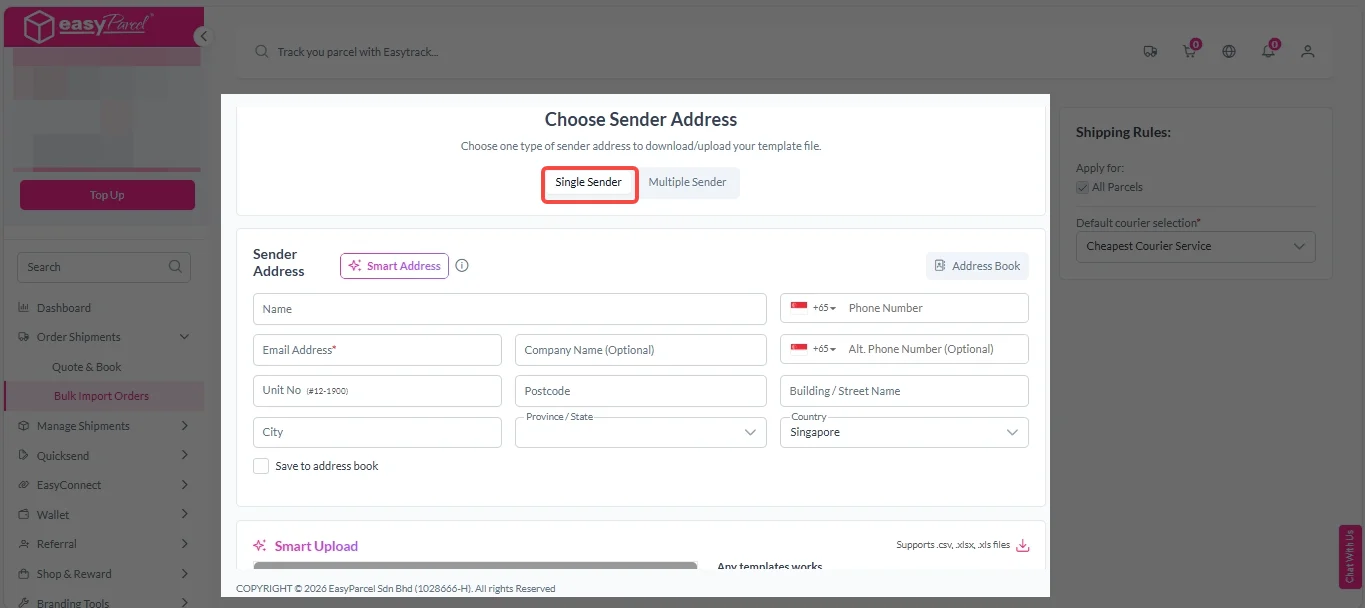The height and width of the screenshot is (608, 1365).
Task: Open the shopping cart icon
Action: (1189, 52)
